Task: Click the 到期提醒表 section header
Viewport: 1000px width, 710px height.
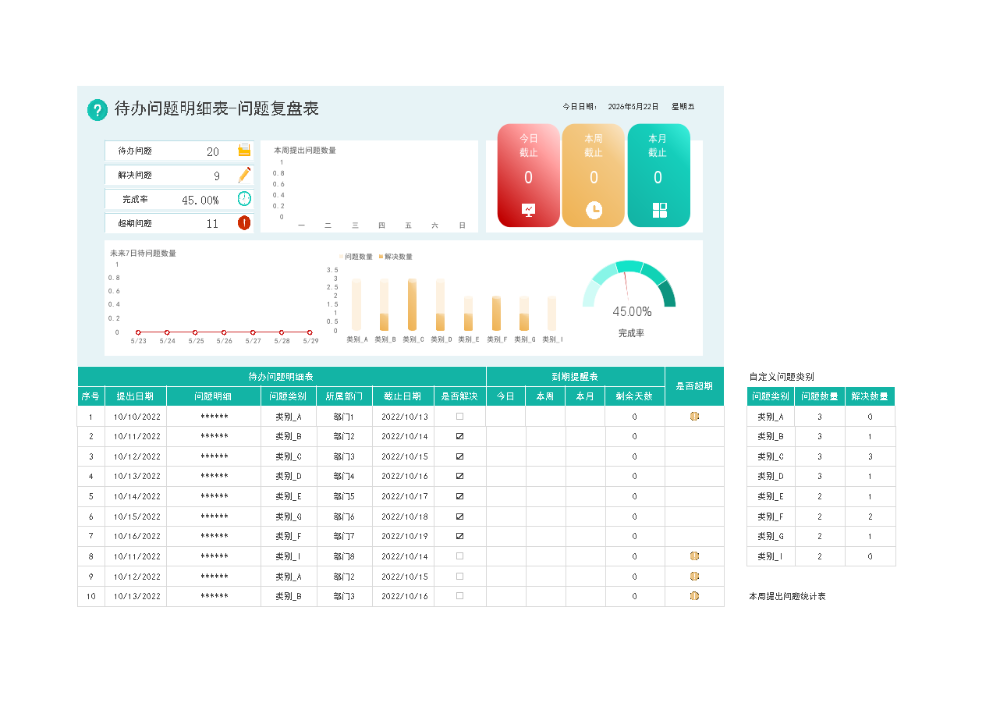Action: (575, 376)
